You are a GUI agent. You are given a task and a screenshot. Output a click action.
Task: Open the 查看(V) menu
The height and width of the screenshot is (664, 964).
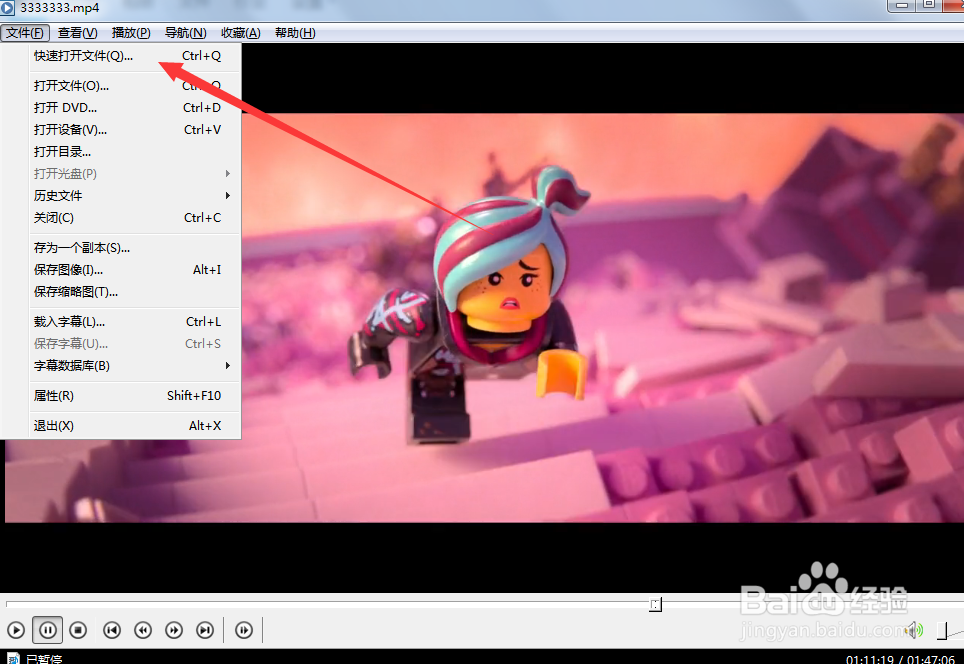[77, 33]
